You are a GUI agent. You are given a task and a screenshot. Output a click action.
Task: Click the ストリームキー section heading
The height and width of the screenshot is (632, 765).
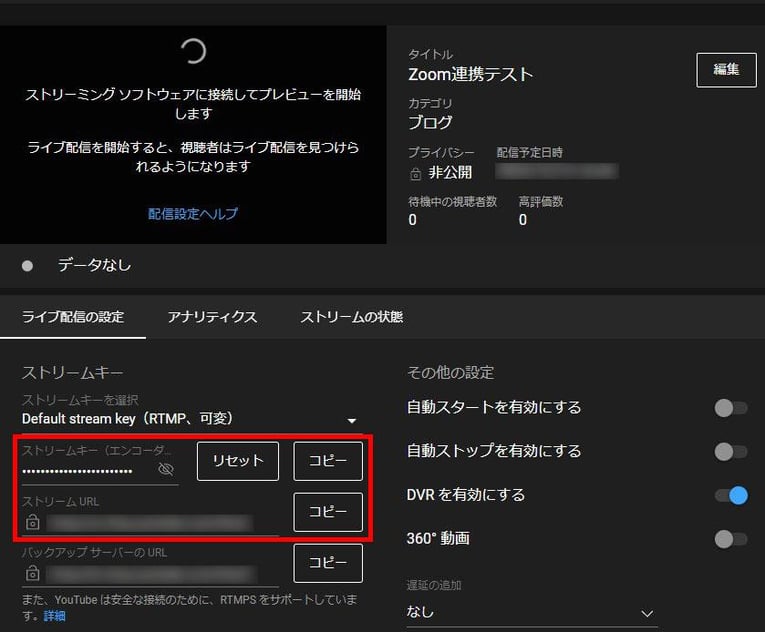(72, 373)
